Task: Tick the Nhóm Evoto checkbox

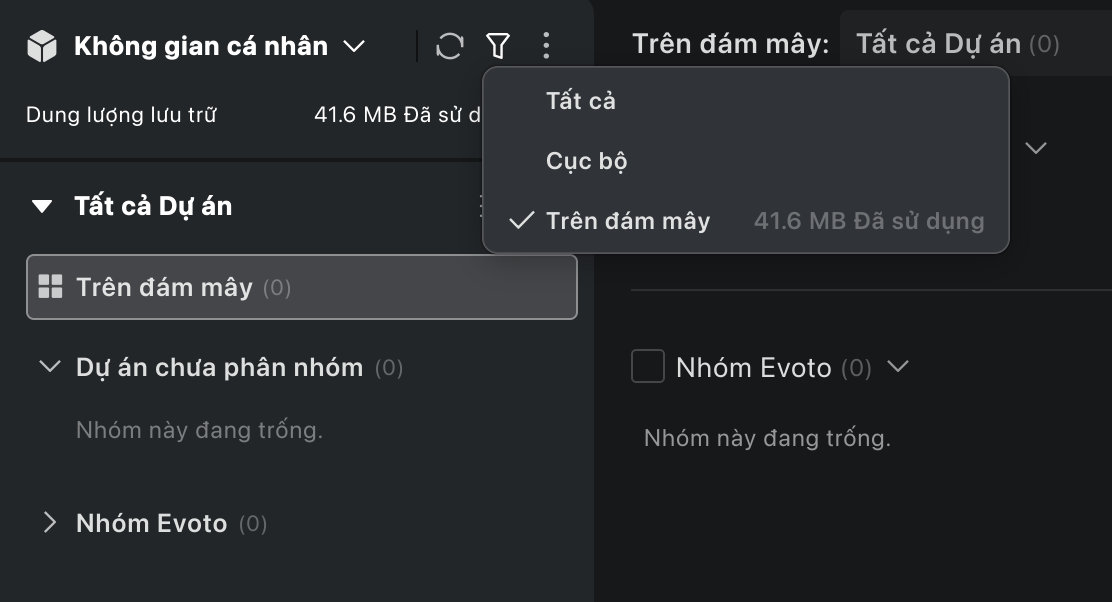Action: (x=648, y=367)
